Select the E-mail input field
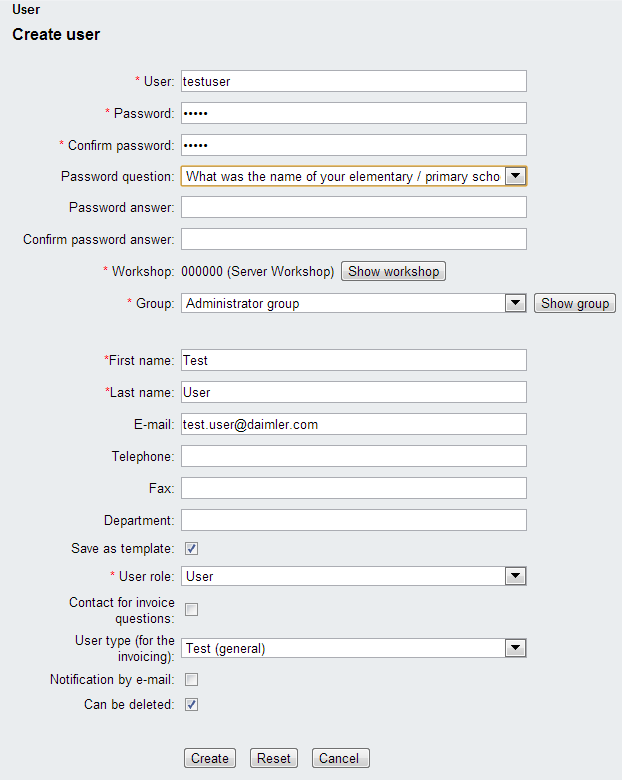 353,424
